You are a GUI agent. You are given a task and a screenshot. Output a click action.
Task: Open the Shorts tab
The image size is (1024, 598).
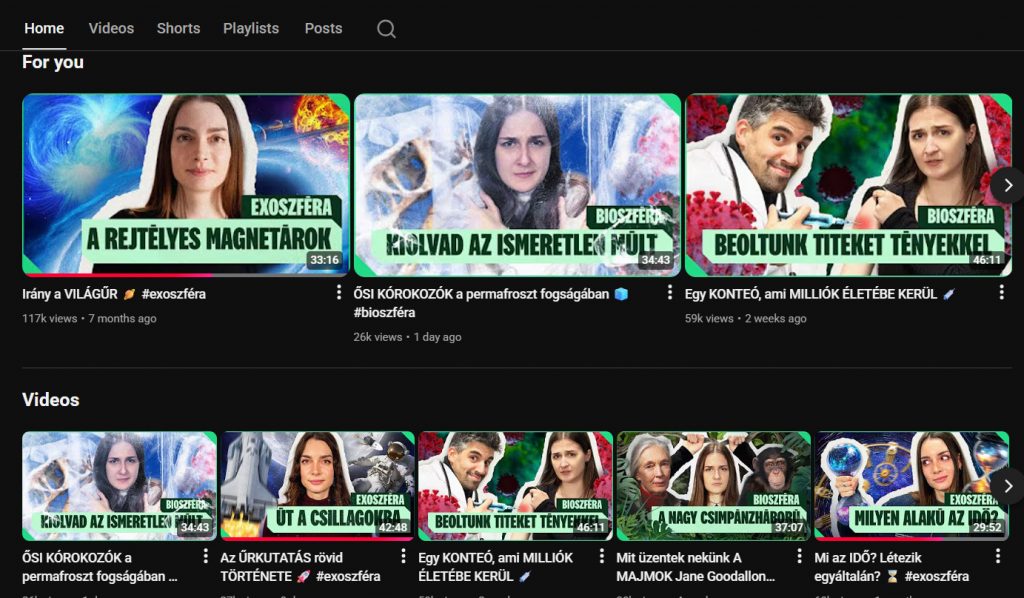[x=178, y=28]
